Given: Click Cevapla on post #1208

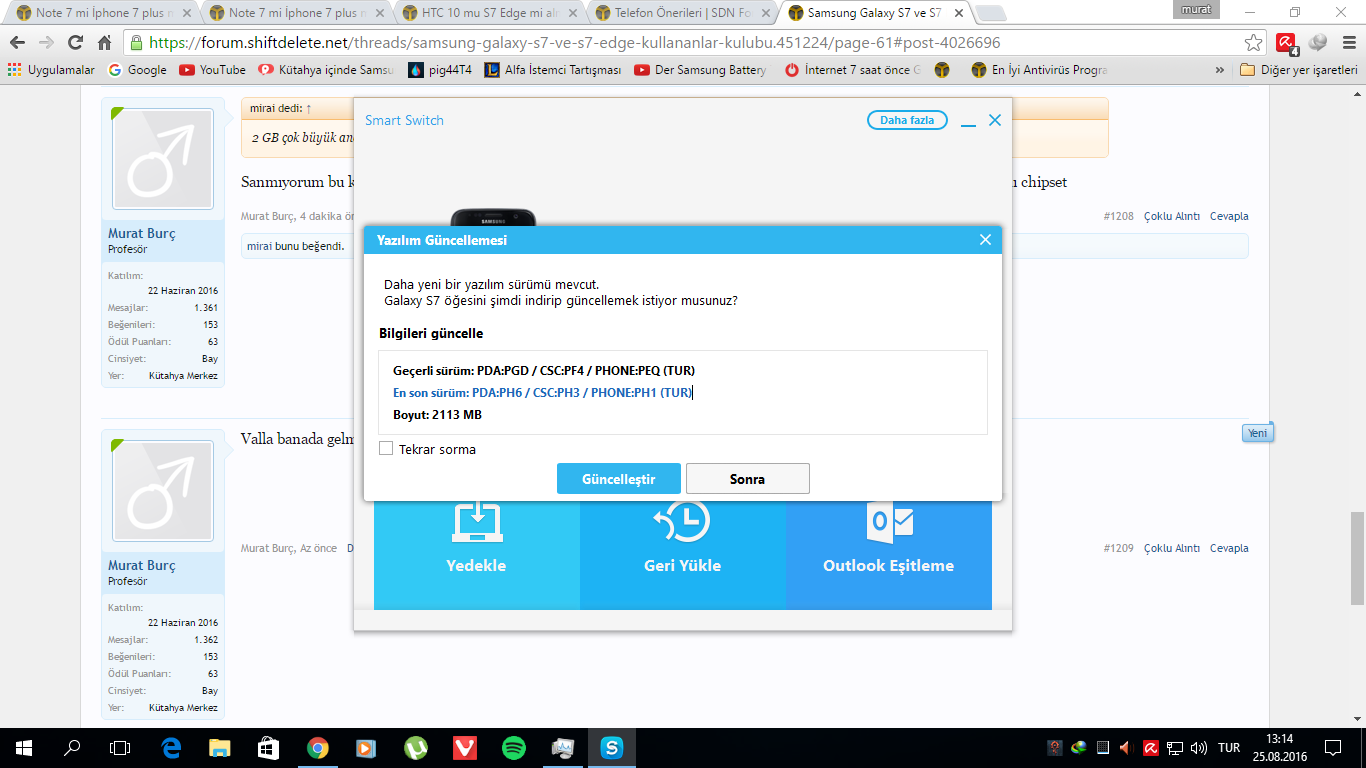Looking at the screenshot, I should [x=1229, y=216].
